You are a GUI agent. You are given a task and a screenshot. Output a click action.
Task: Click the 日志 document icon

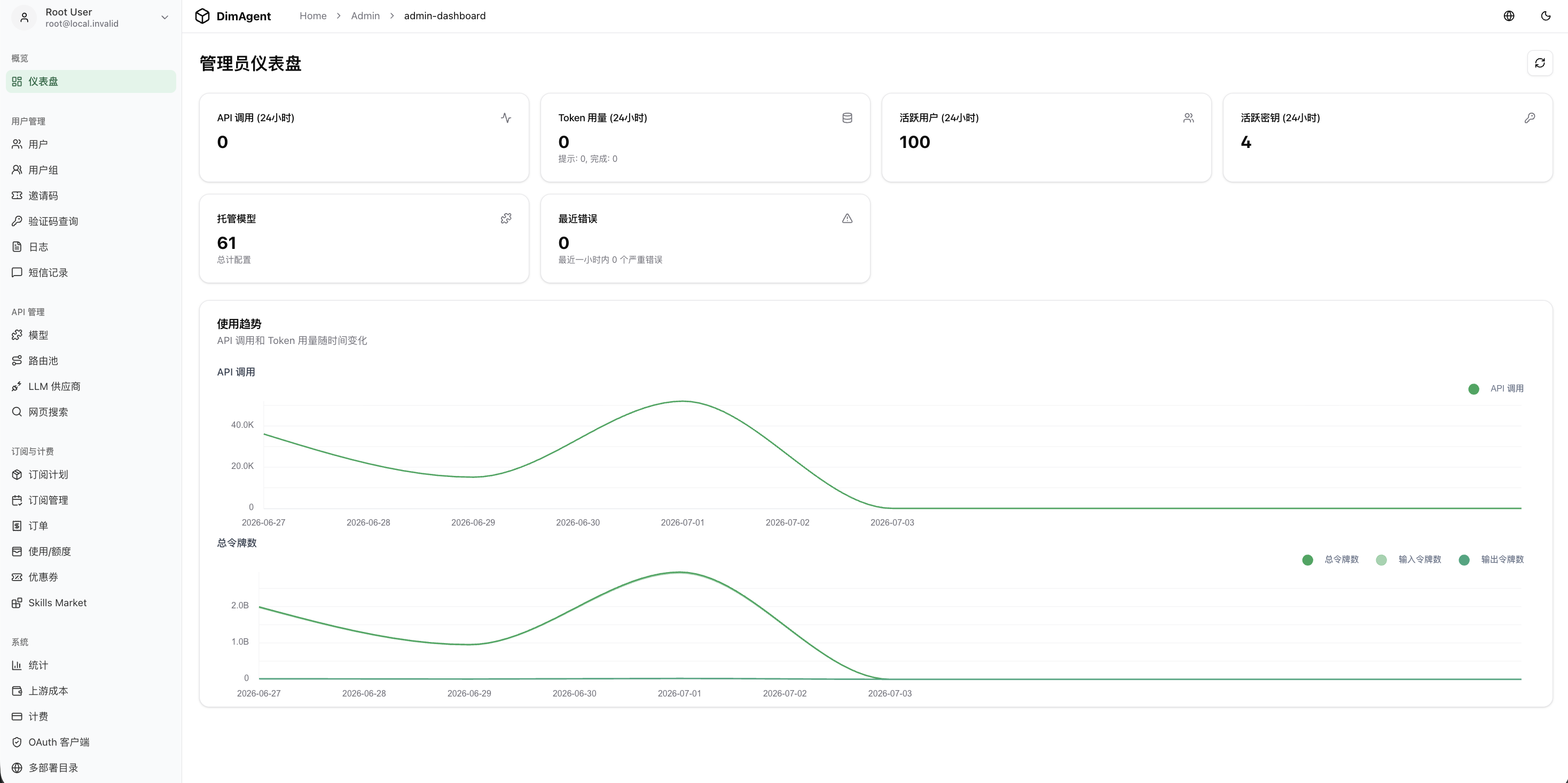tap(17, 247)
